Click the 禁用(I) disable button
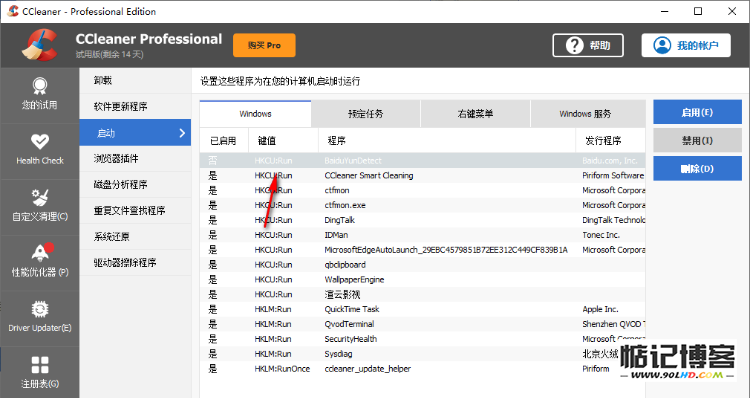750x398 pixels. tap(697, 141)
